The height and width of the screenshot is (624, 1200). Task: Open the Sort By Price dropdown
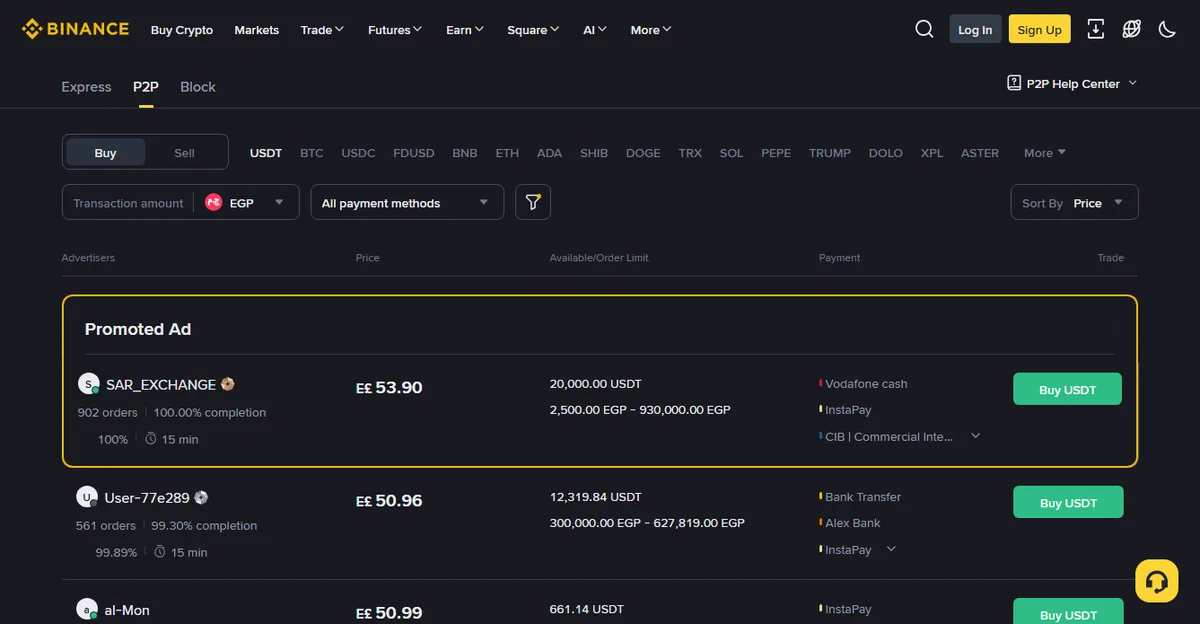tap(1074, 202)
